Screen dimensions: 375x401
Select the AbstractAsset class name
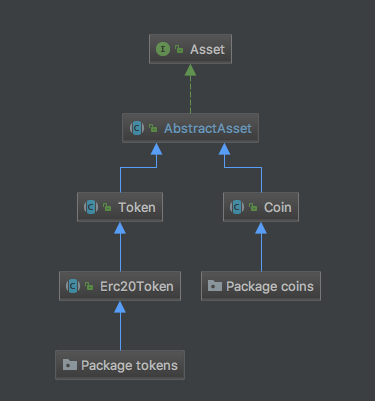(x=208, y=128)
